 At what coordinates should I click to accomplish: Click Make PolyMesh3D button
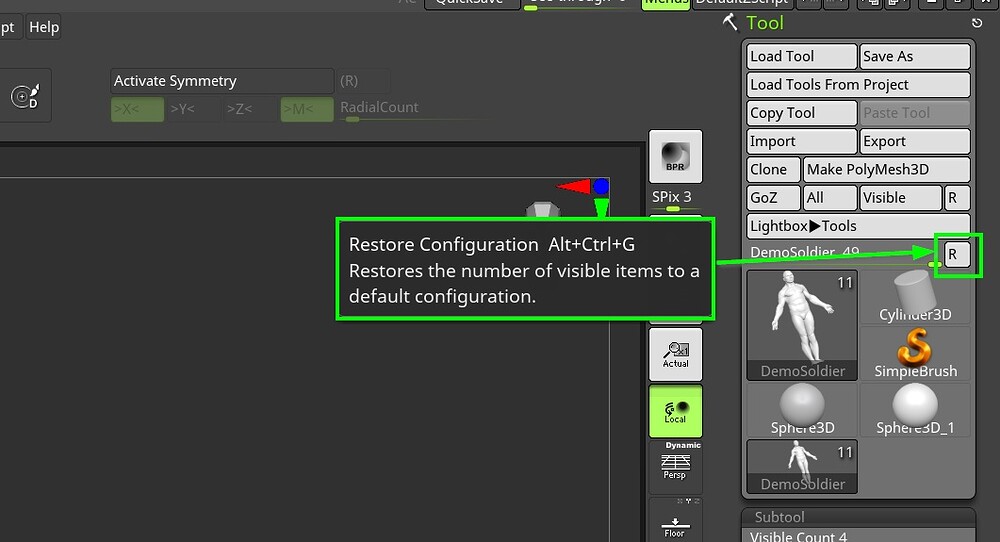[886, 170]
